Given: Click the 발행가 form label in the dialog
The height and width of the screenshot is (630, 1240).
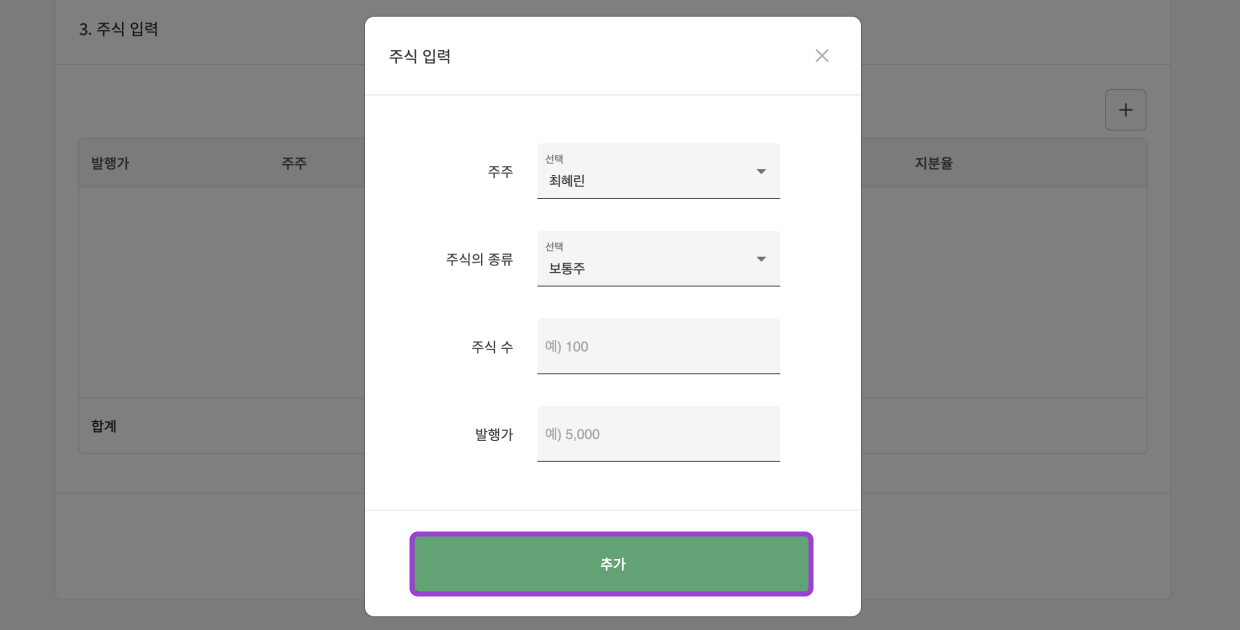Looking at the screenshot, I should [494, 434].
